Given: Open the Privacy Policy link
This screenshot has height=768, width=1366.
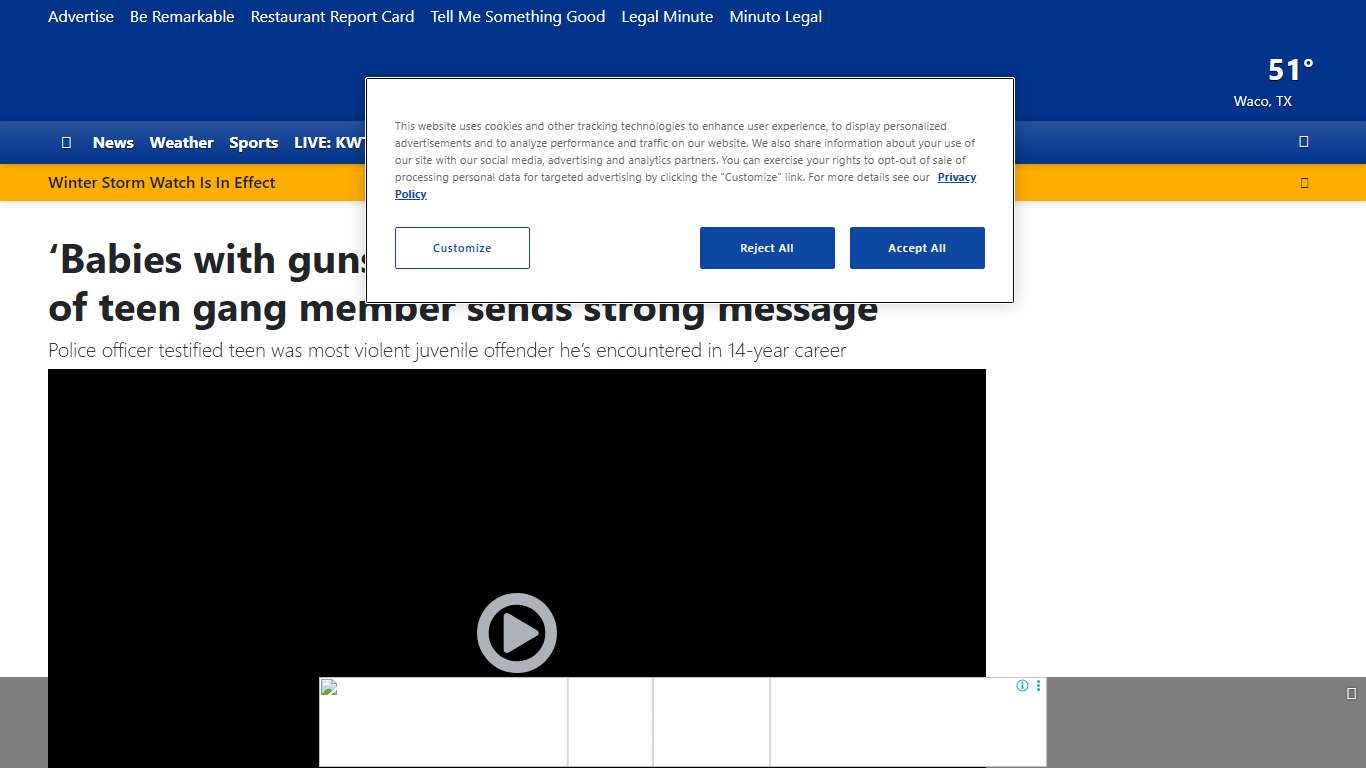Looking at the screenshot, I should 956,177.
